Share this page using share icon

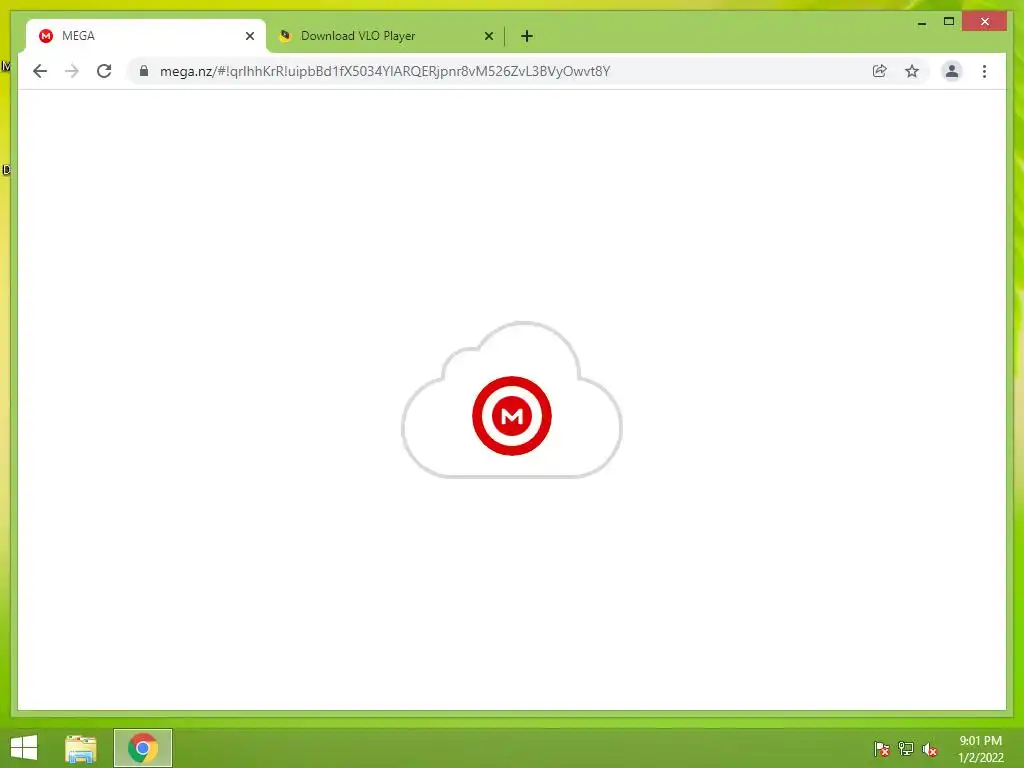click(x=880, y=71)
